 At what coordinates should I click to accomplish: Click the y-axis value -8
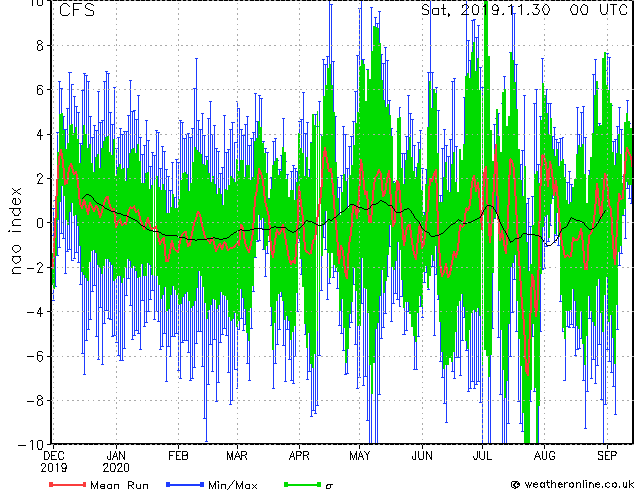35,401
